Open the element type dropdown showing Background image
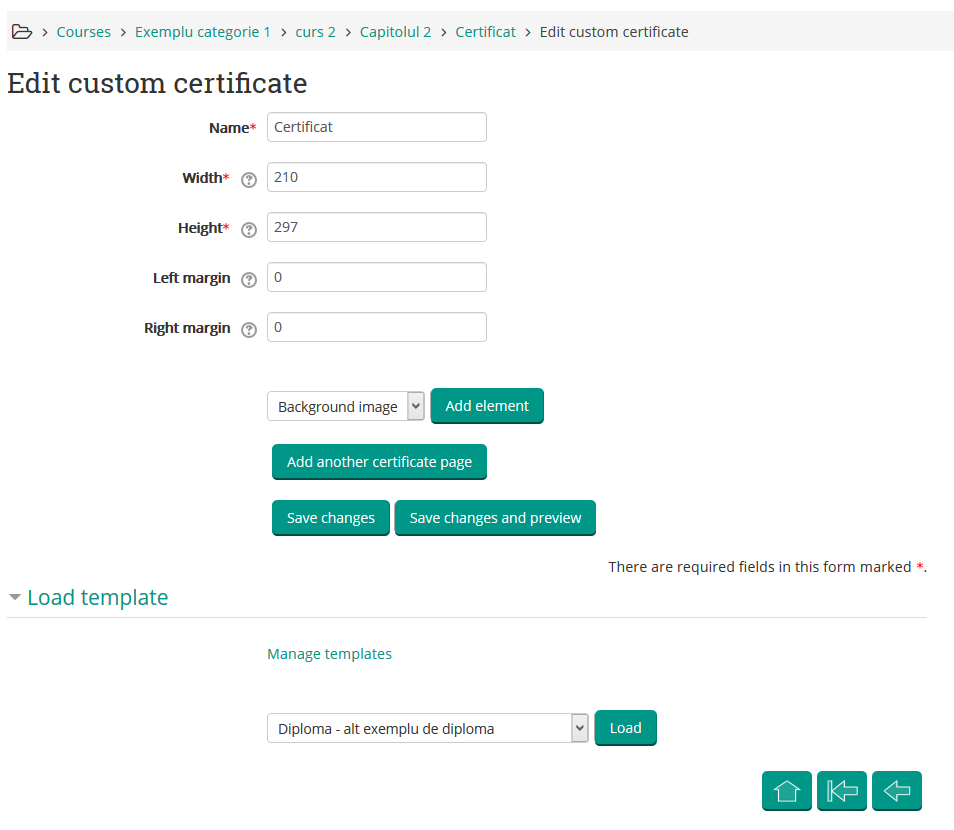 [345, 406]
